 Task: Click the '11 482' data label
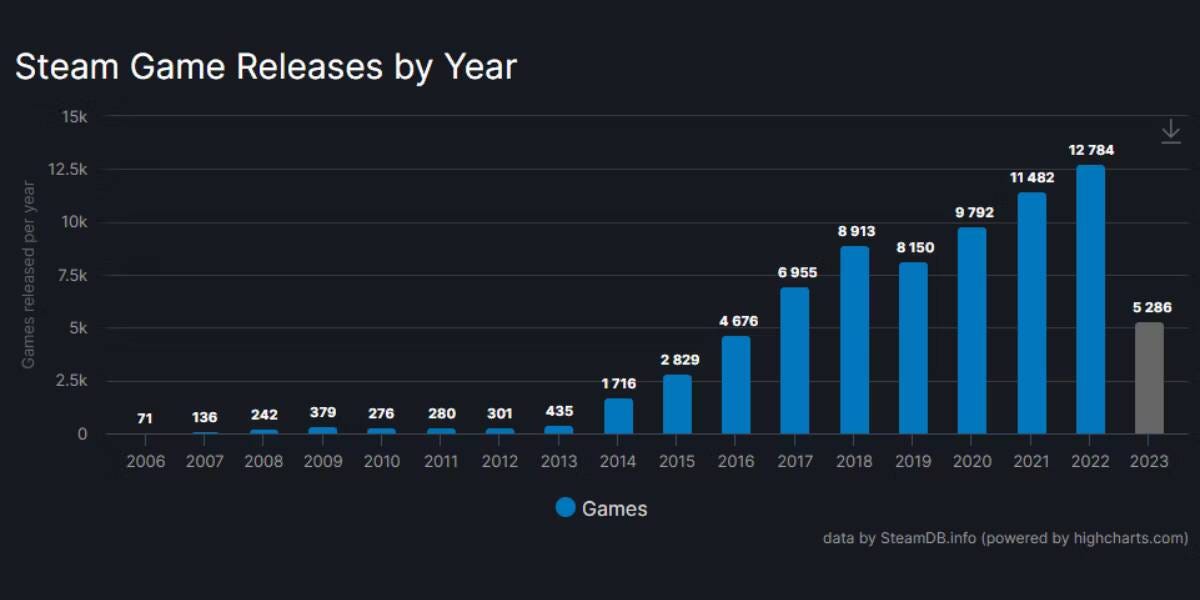point(1032,177)
